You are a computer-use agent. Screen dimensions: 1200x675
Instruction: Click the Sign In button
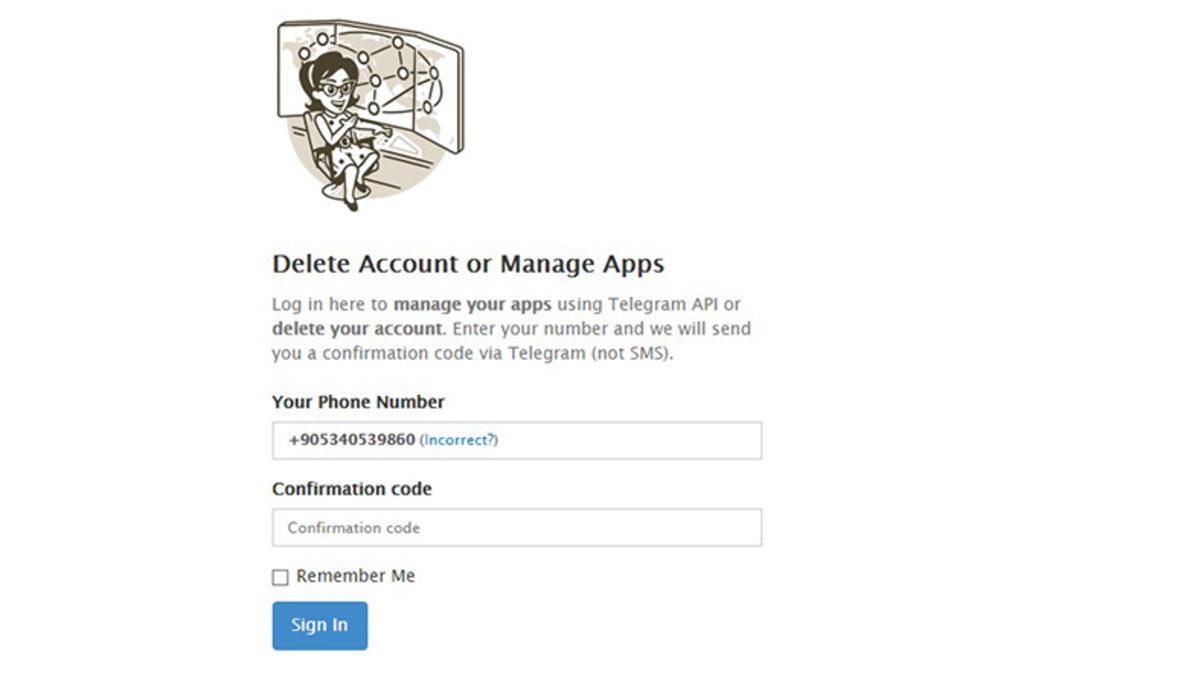point(319,625)
